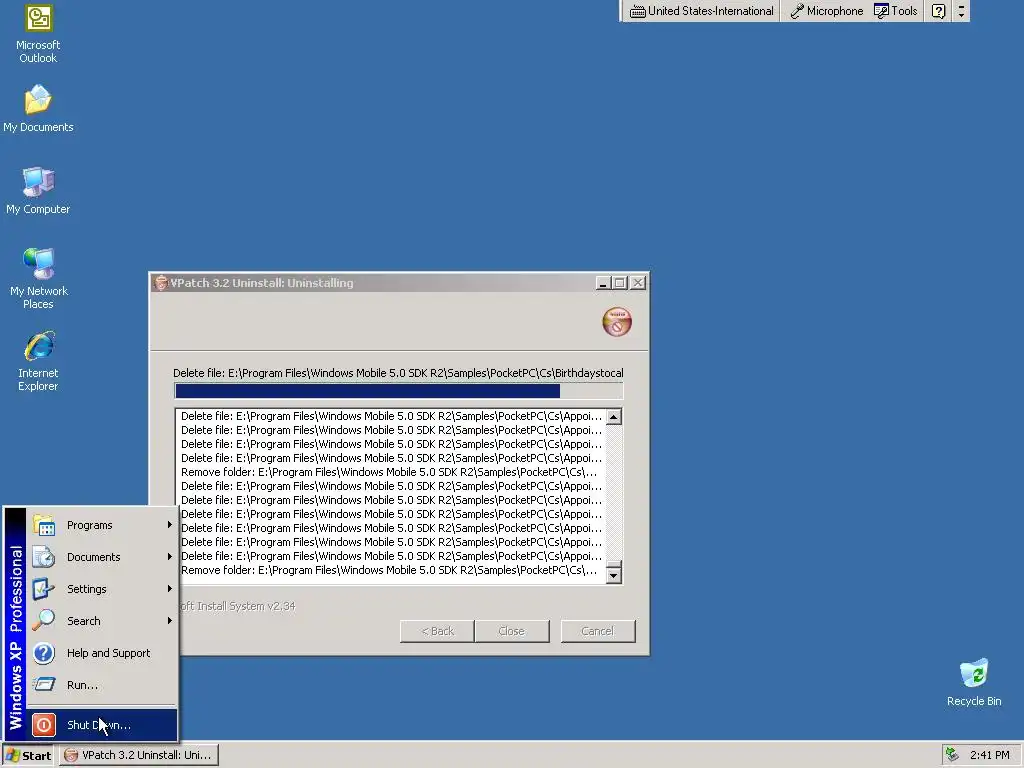Click the uninstall progress bar
The height and width of the screenshot is (768, 1024).
(398, 391)
